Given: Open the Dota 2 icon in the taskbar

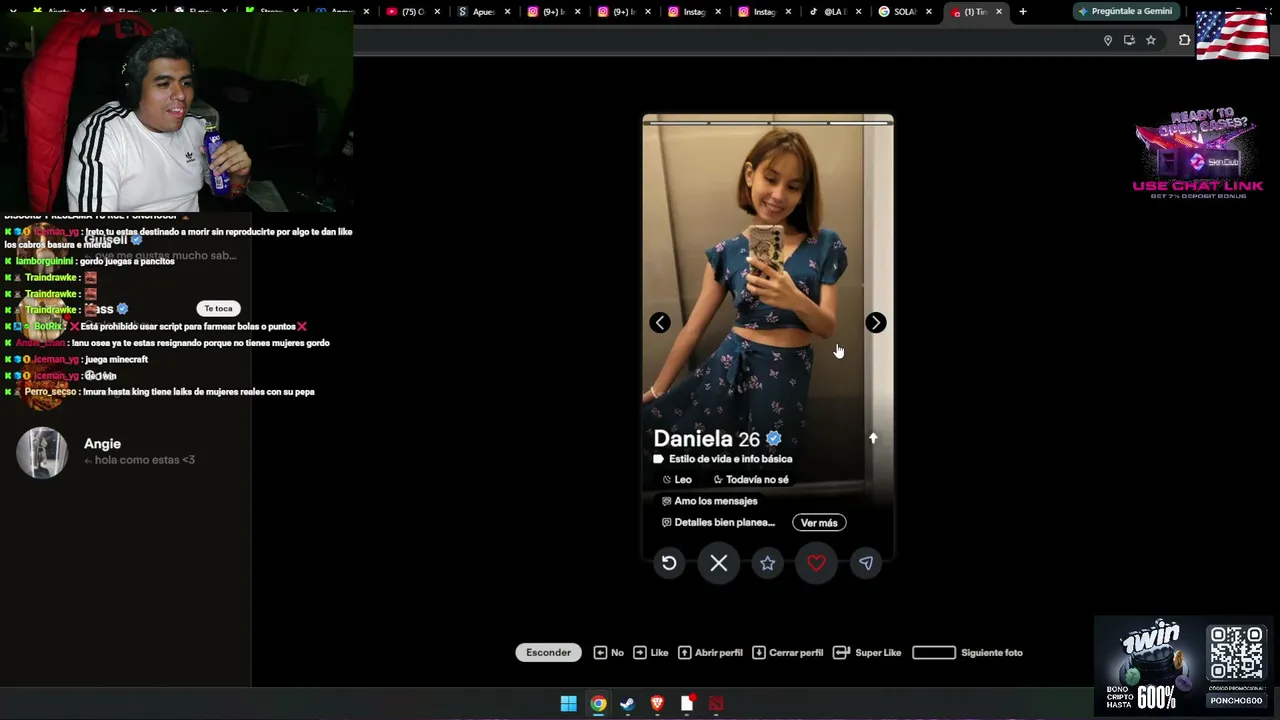Looking at the screenshot, I should [x=716, y=704].
